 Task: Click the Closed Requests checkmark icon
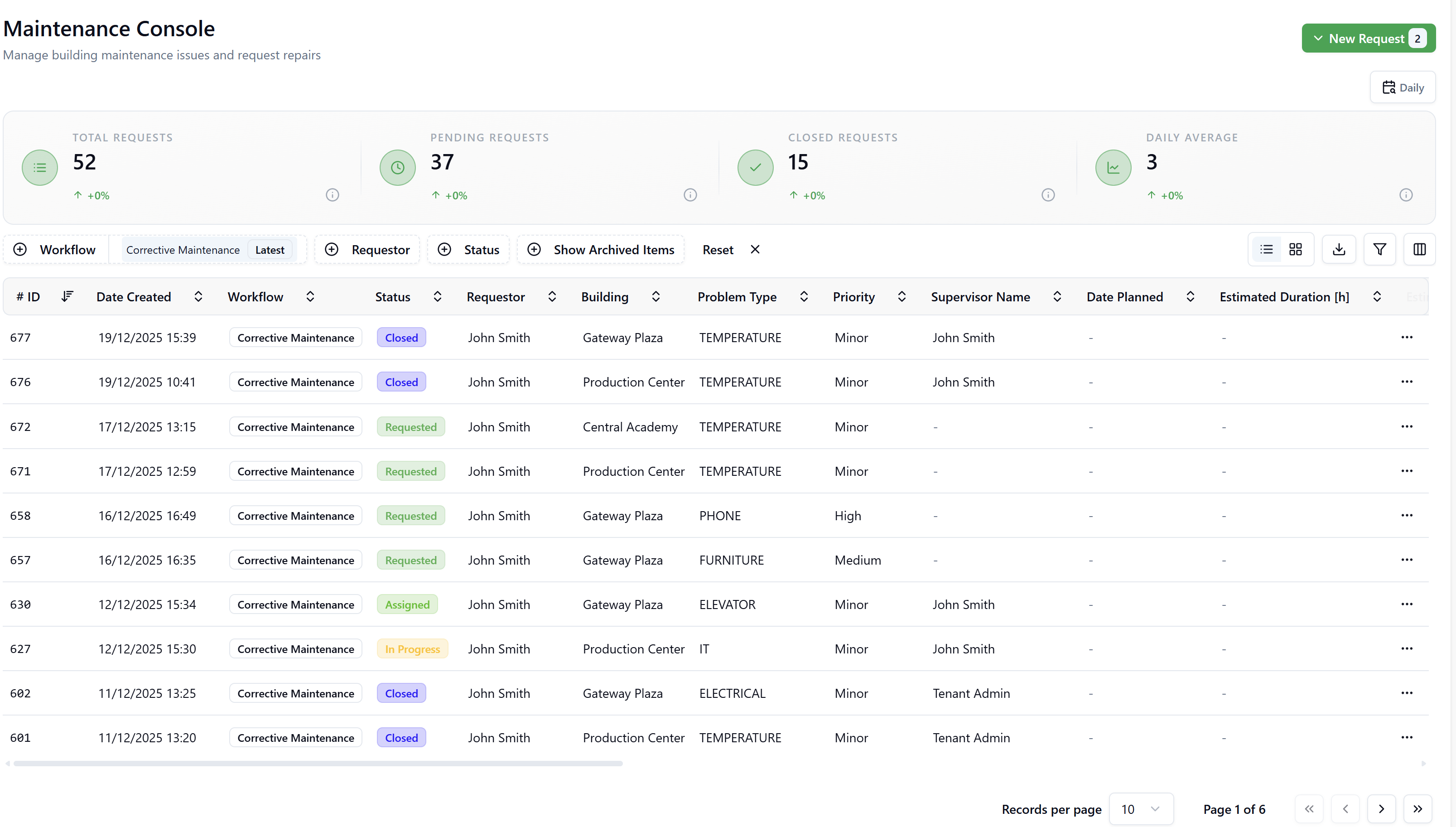pyautogui.click(x=755, y=168)
